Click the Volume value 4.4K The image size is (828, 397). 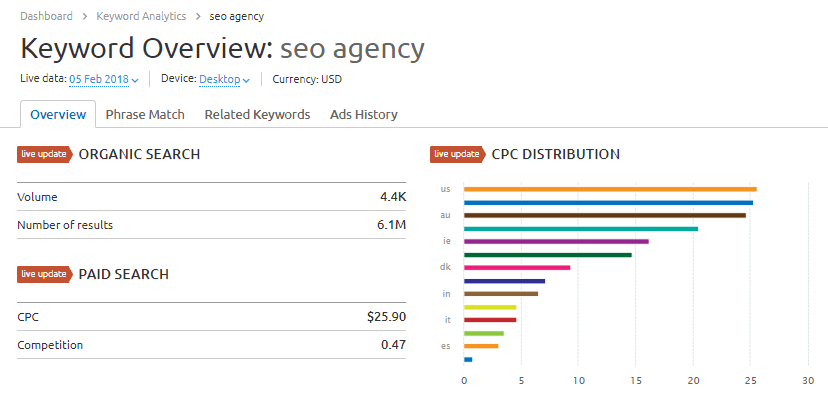point(393,197)
